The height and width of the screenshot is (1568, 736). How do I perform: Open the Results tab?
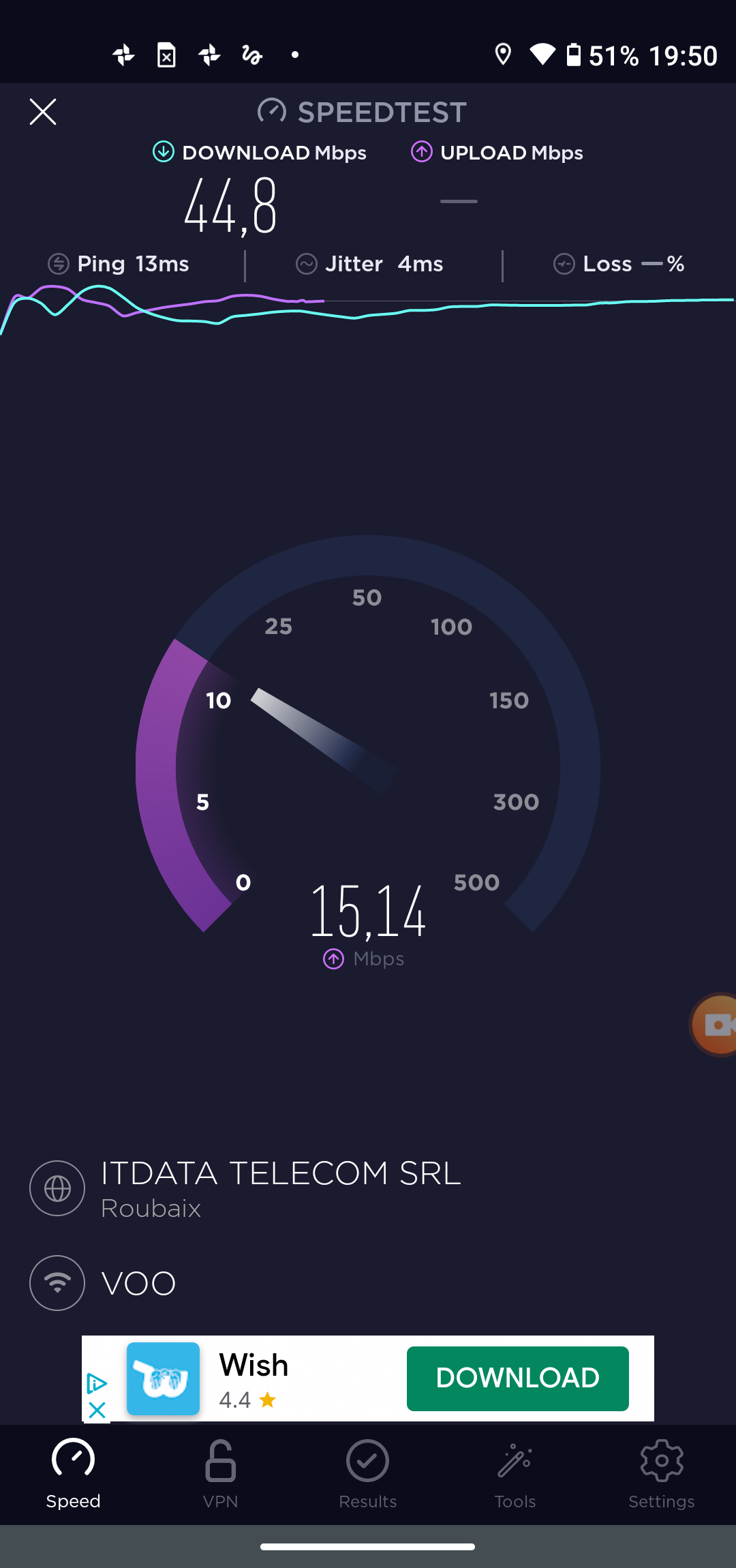click(368, 1474)
